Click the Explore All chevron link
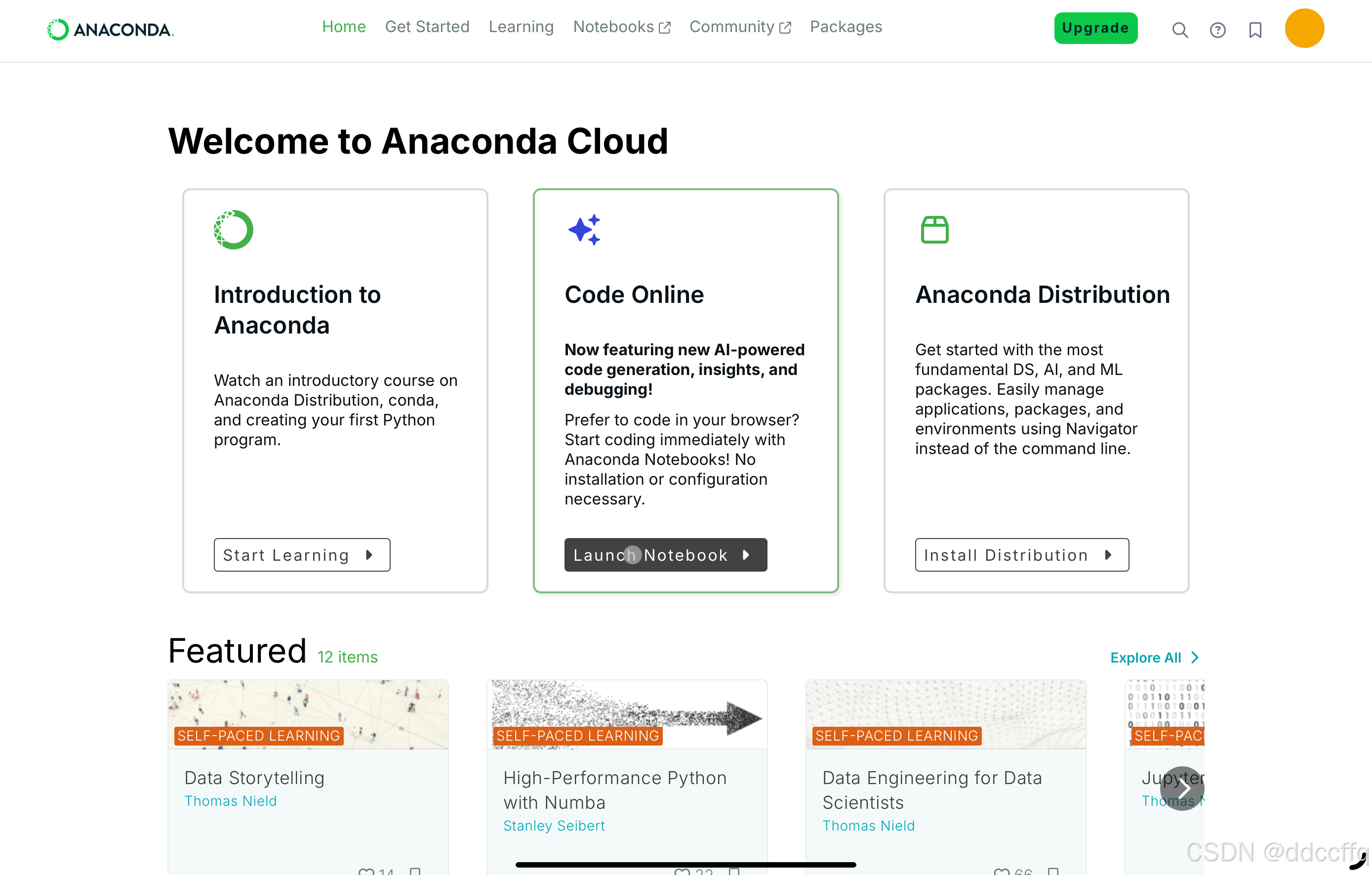1372x875 pixels. pyautogui.click(x=1154, y=657)
